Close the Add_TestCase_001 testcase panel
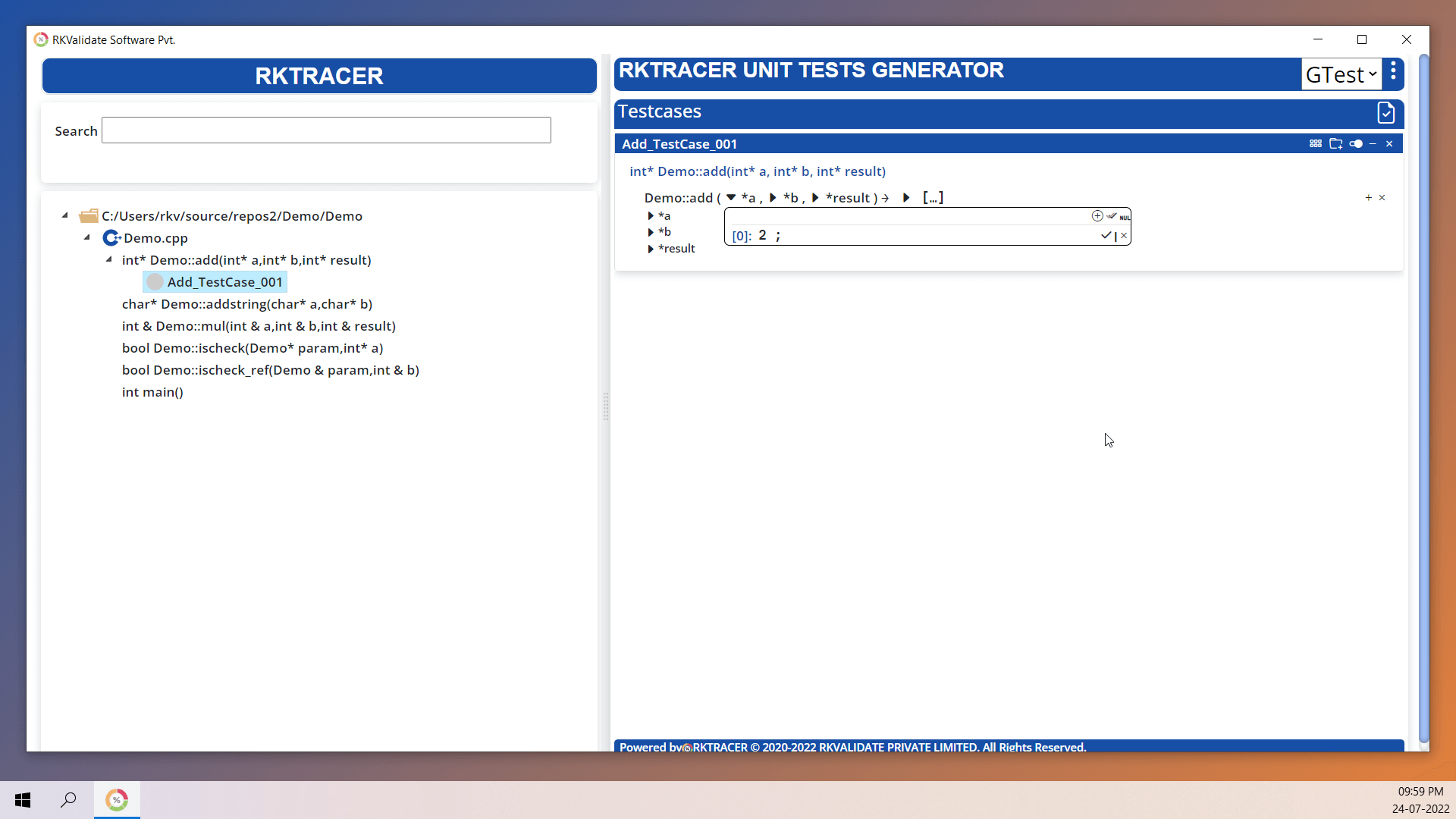This screenshot has height=819, width=1456. (1389, 143)
